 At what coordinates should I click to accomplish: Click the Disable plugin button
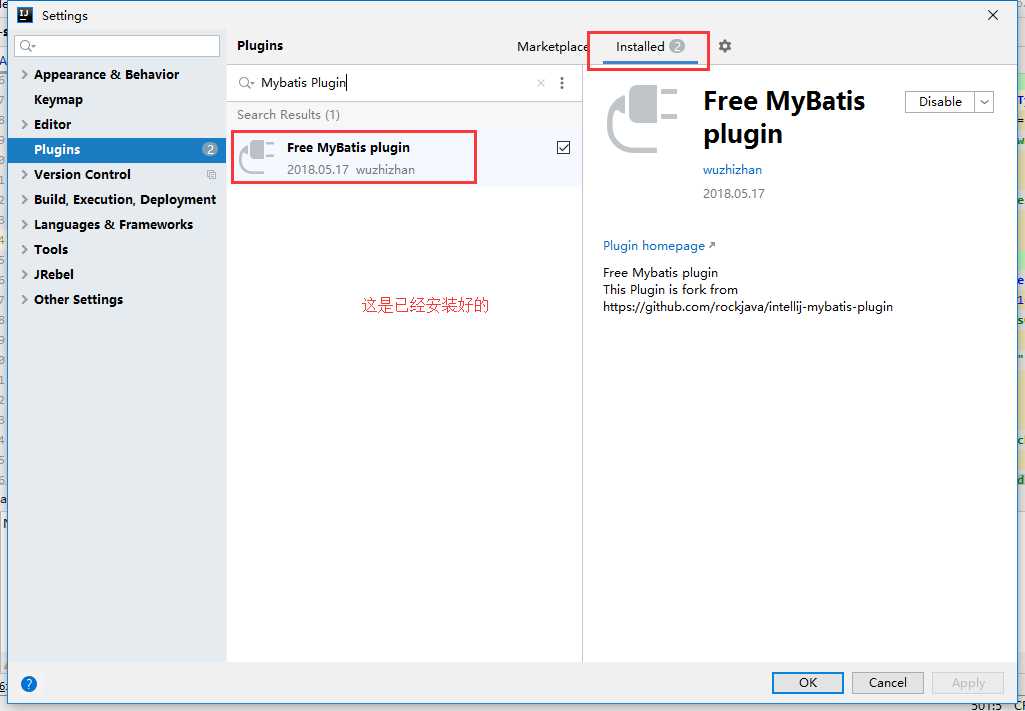point(940,102)
